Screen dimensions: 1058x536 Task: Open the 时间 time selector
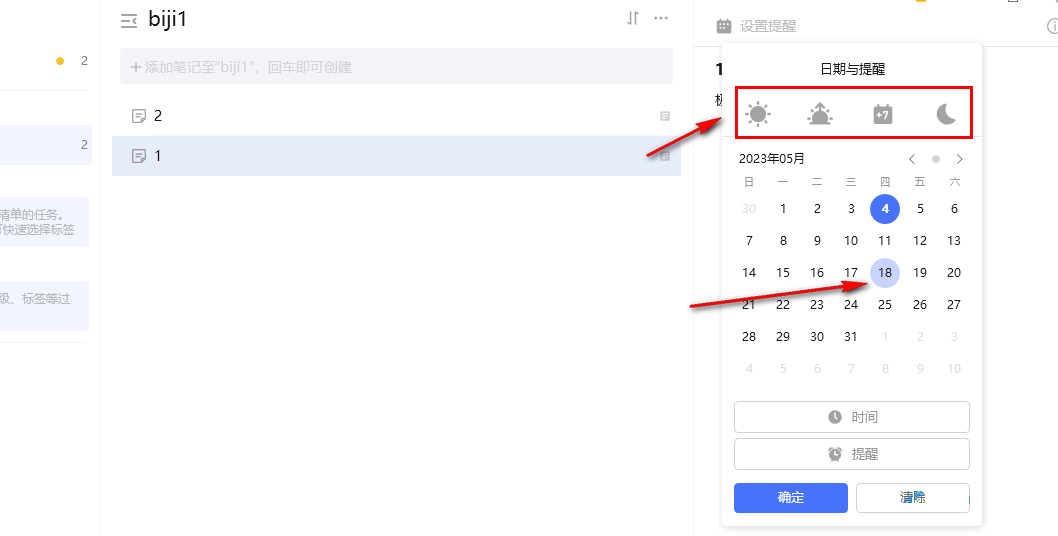852,417
